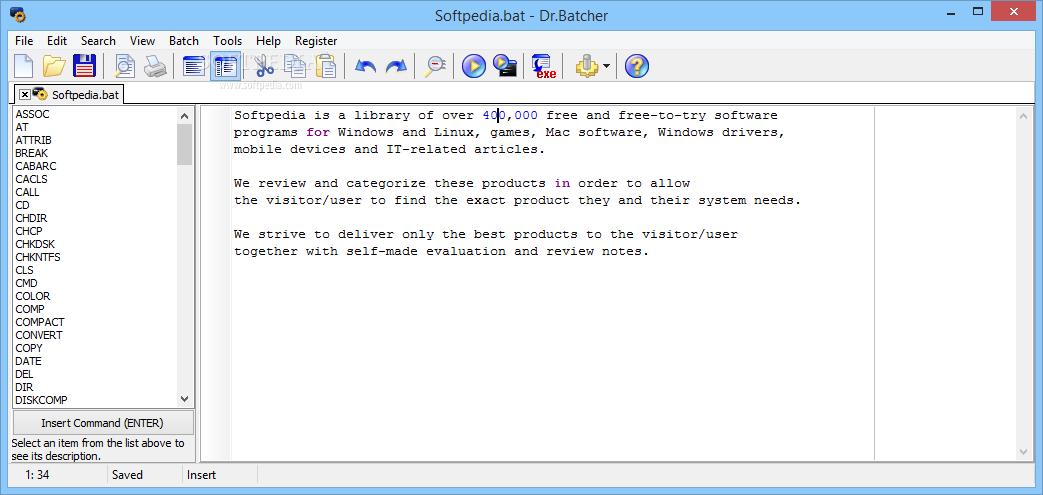Image resolution: width=1043 pixels, height=495 pixels.
Task: Undo the last change
Action: [x=365, y=66]
